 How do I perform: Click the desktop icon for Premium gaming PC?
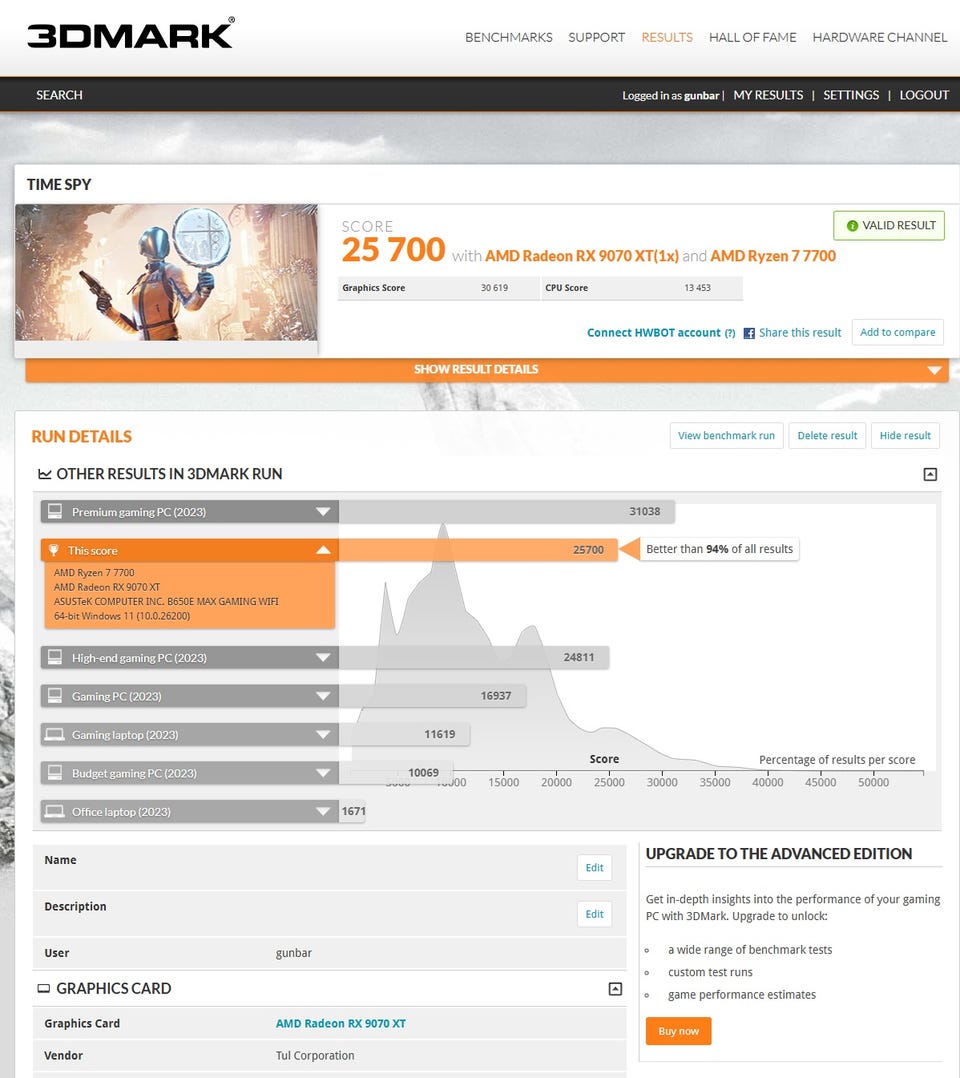click(55, 512)
